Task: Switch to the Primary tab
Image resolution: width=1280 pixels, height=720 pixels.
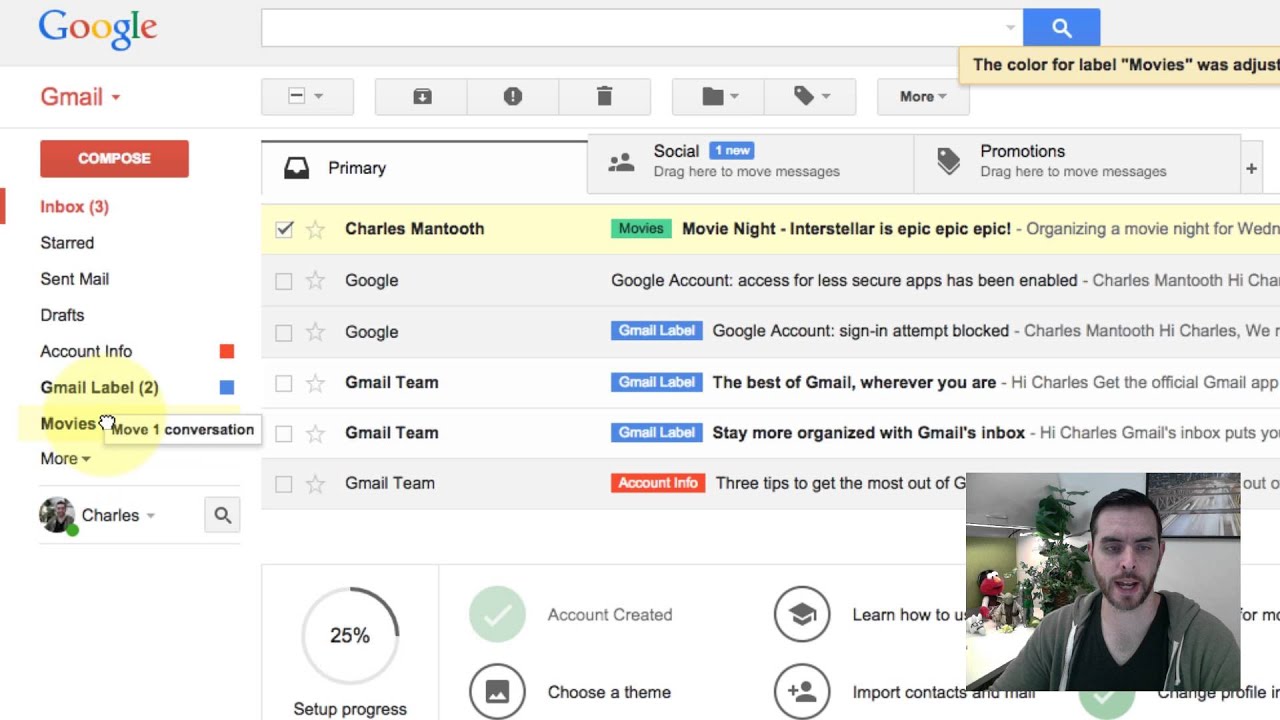Action: tap(424, 168)
